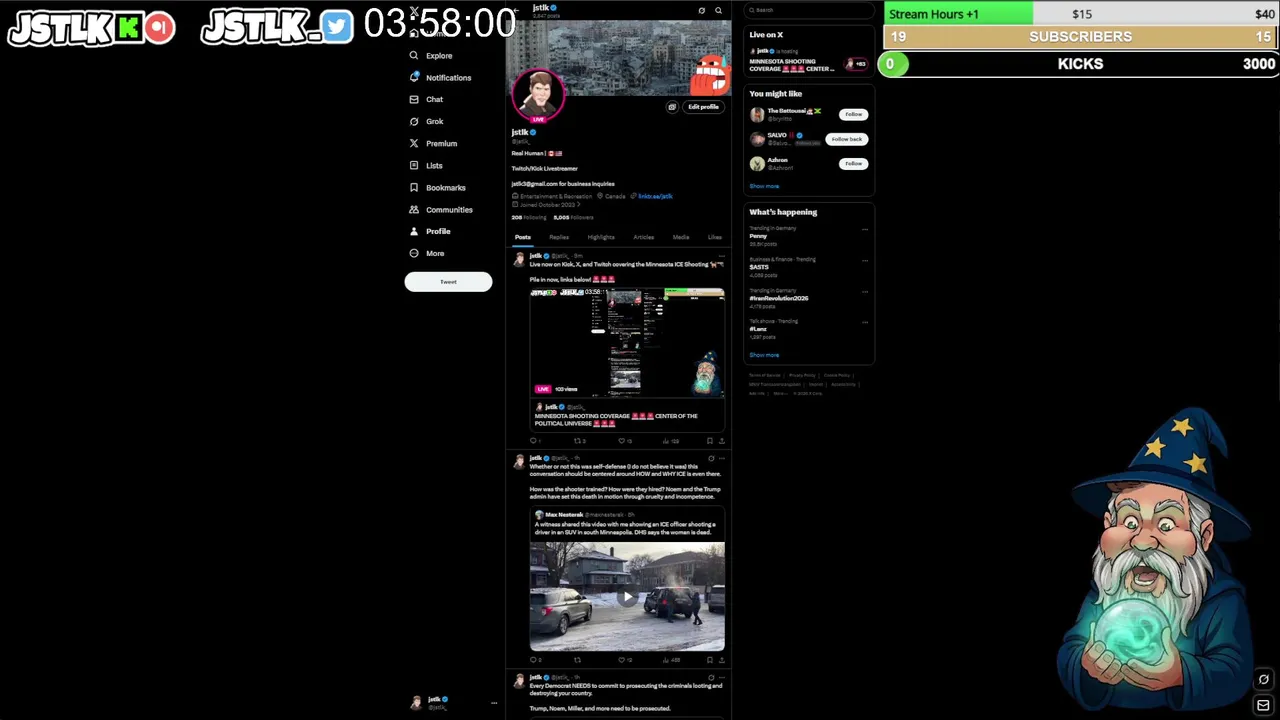Open the #IranRevolution2026 trend

779,298
